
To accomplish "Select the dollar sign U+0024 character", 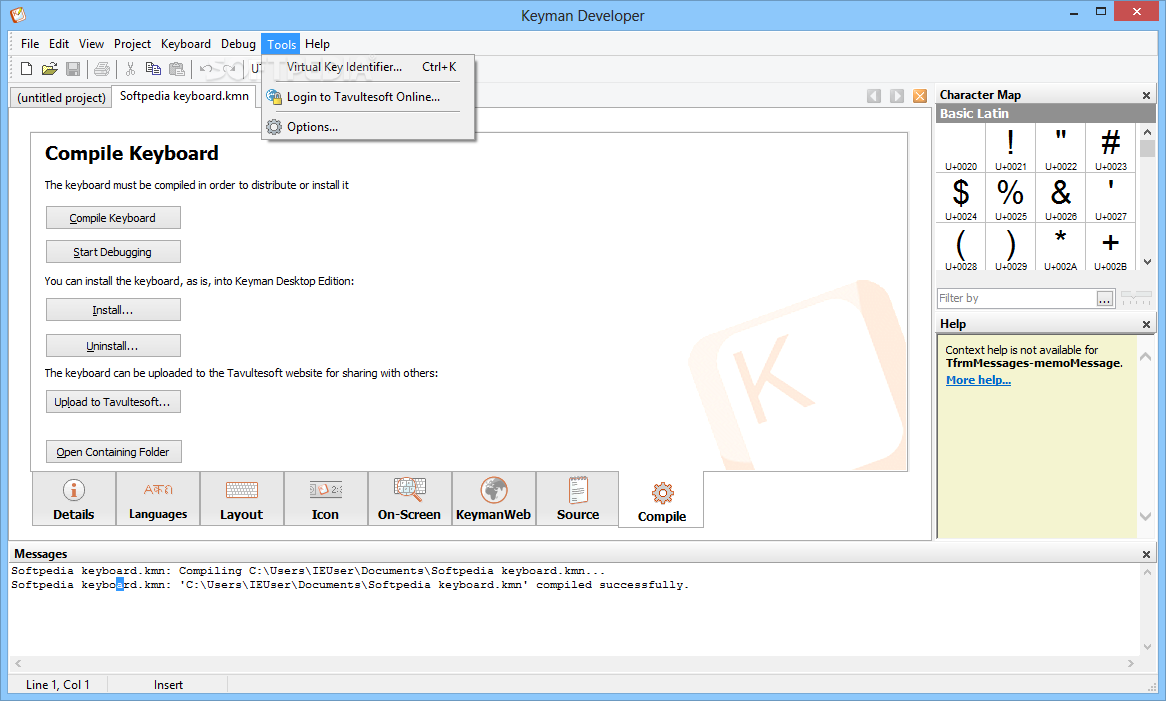I will coord(961,198).
